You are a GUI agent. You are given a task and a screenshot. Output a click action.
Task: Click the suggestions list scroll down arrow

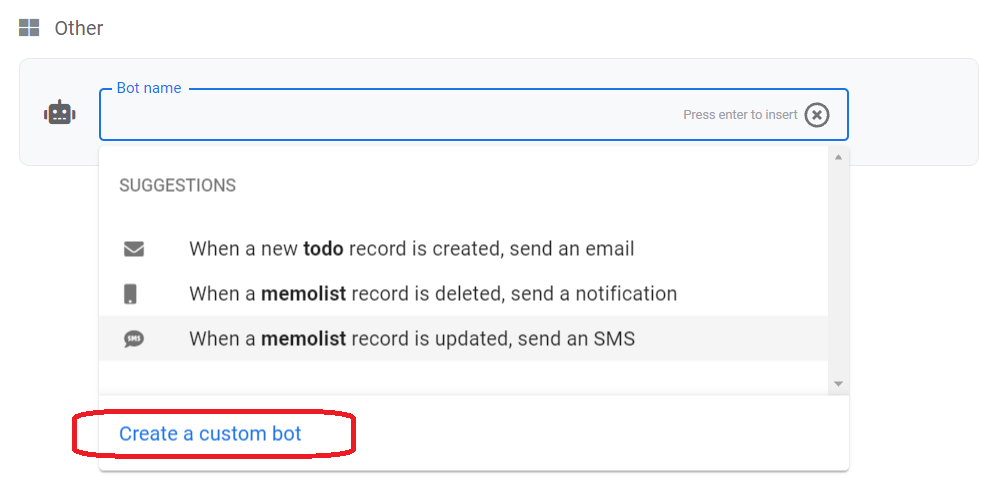click(838, 384)
